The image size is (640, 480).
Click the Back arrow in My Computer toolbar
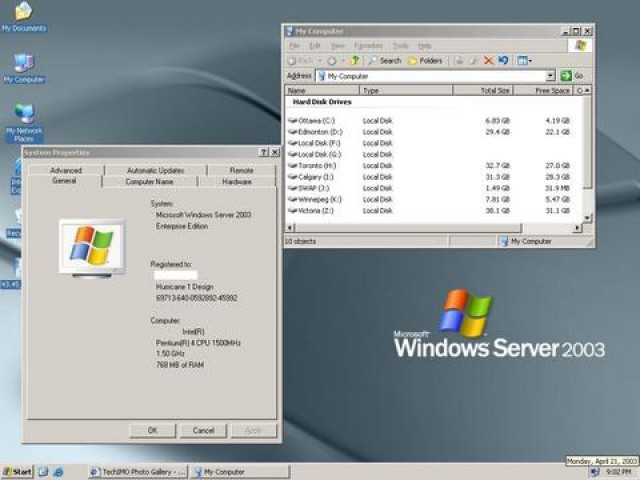click(300, 61)
